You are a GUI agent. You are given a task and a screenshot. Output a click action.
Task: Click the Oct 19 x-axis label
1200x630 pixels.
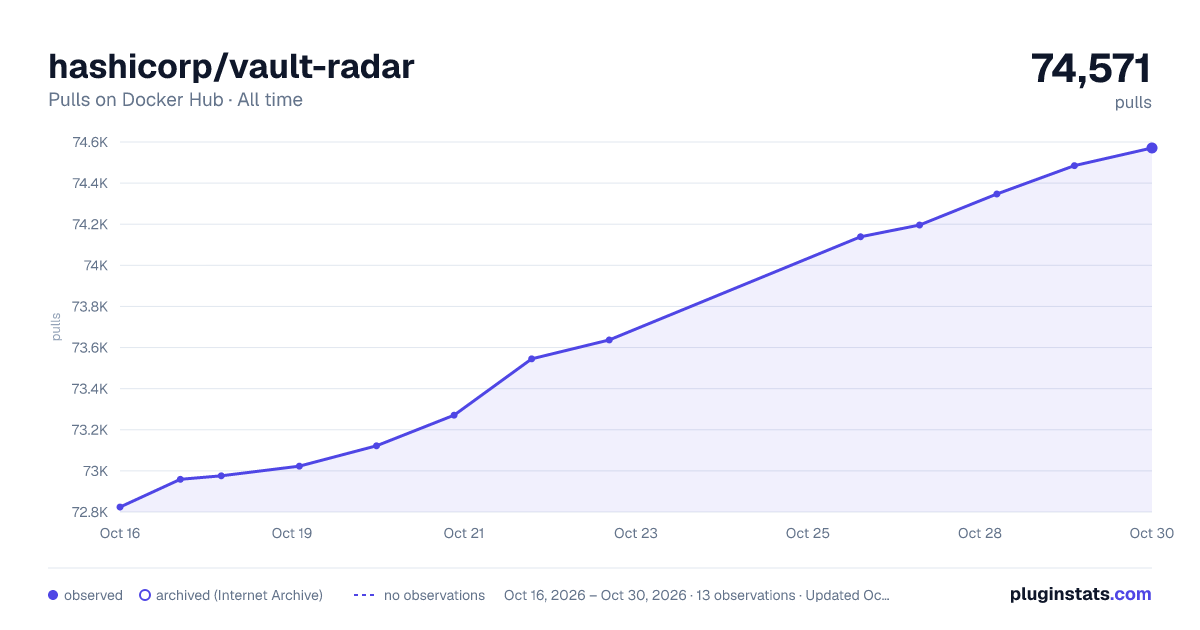coord(292,533)
